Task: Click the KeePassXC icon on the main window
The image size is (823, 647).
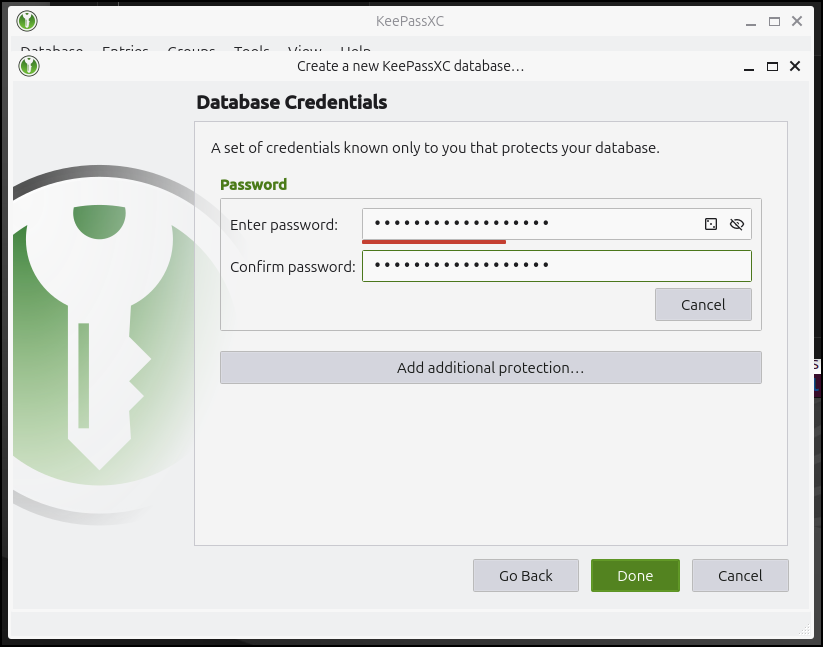Action: click(27, 20)
